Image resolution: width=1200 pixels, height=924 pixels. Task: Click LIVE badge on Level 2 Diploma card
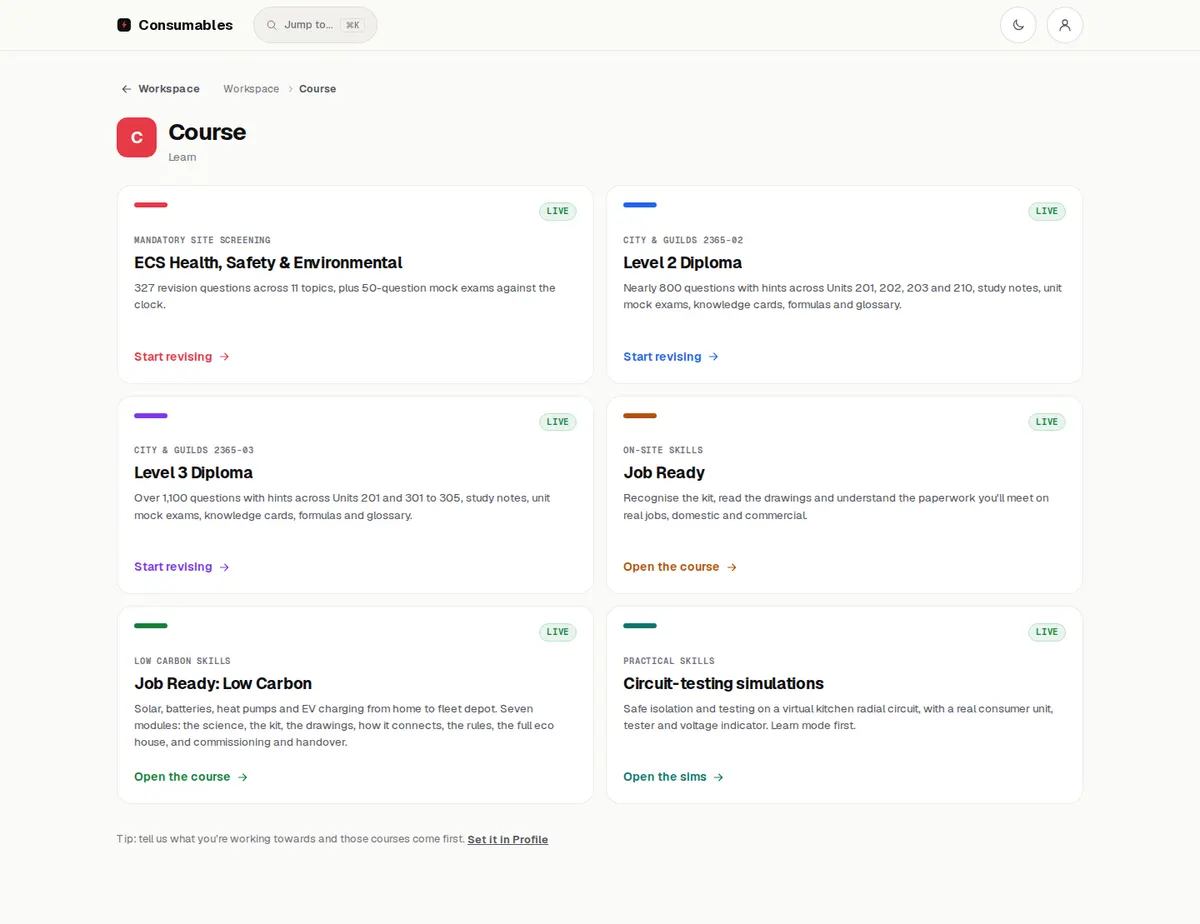point(1047,211)
